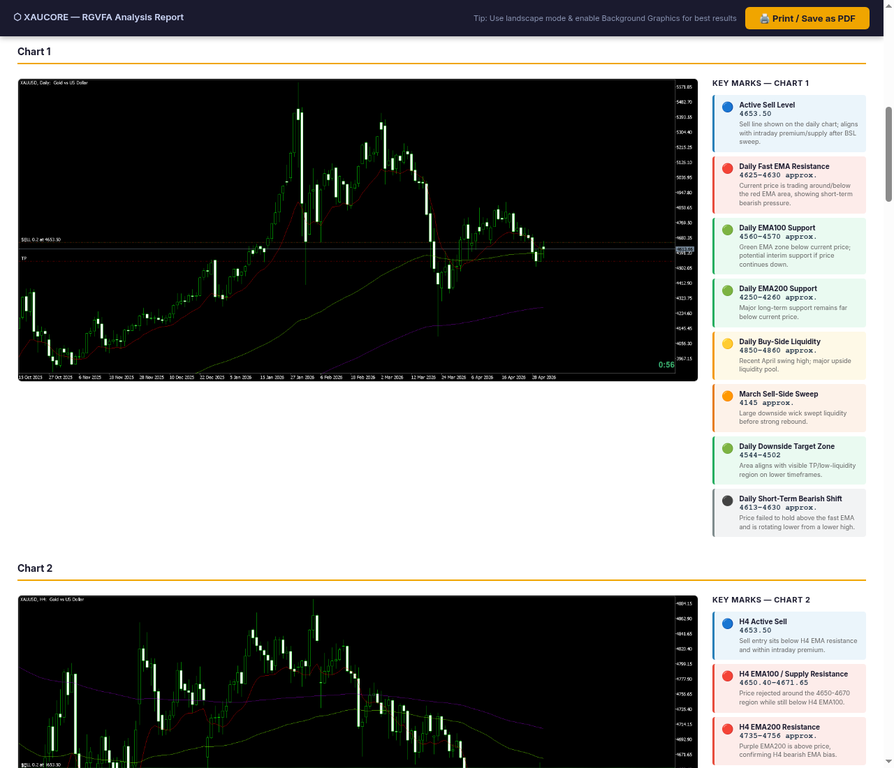Click the H4 Active Sell card title
The image size is (894, 768).
click(x=763, y=622)
